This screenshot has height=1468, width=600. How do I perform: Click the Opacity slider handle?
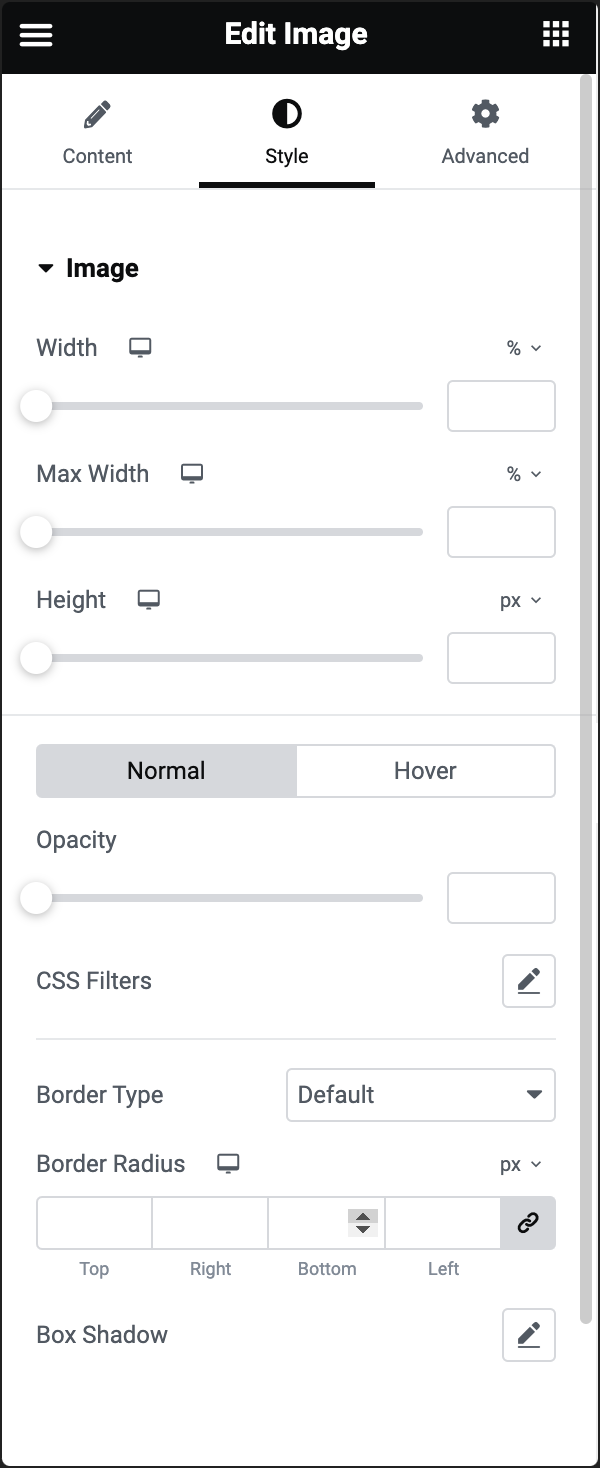pyautogui.click(x=36, y=898)
